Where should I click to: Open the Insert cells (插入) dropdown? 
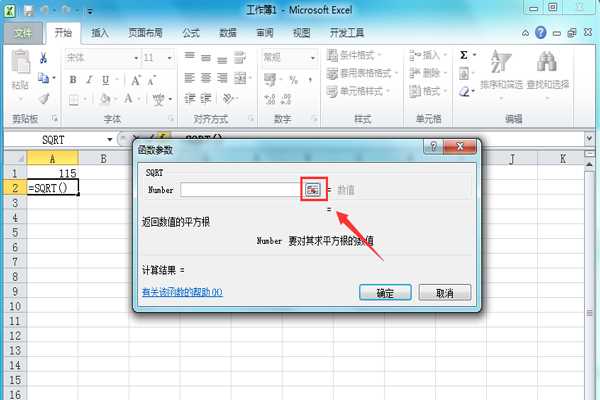427,55
